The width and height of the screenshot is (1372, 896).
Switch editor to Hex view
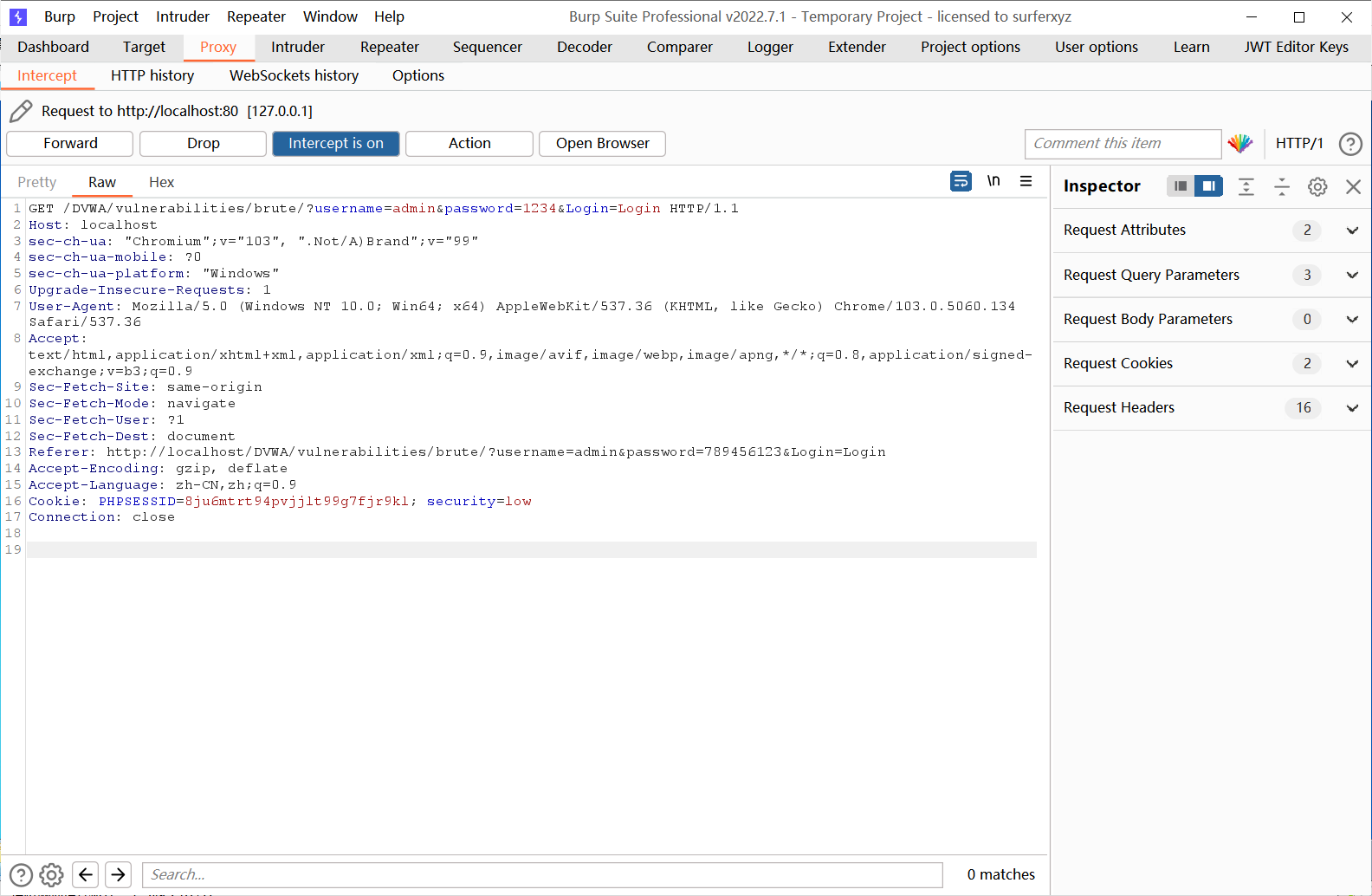(161, 182)
